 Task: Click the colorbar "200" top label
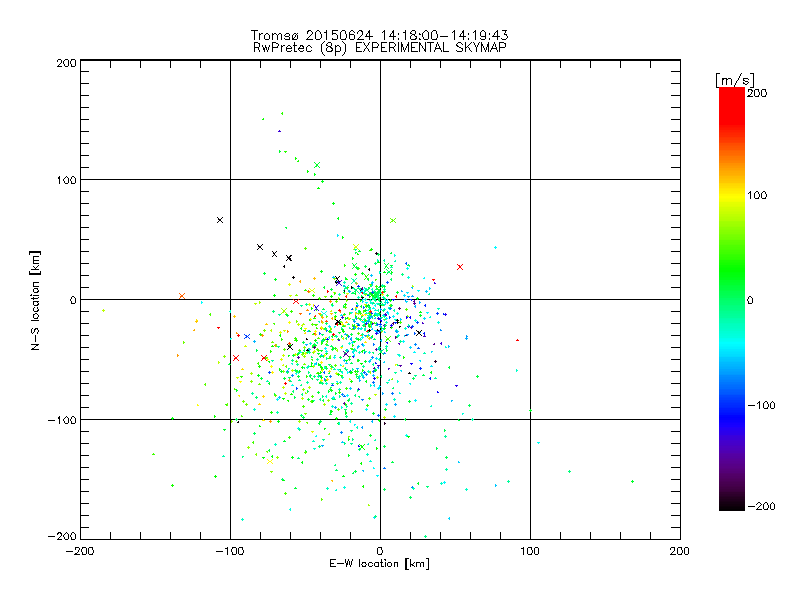pos(757,93)
